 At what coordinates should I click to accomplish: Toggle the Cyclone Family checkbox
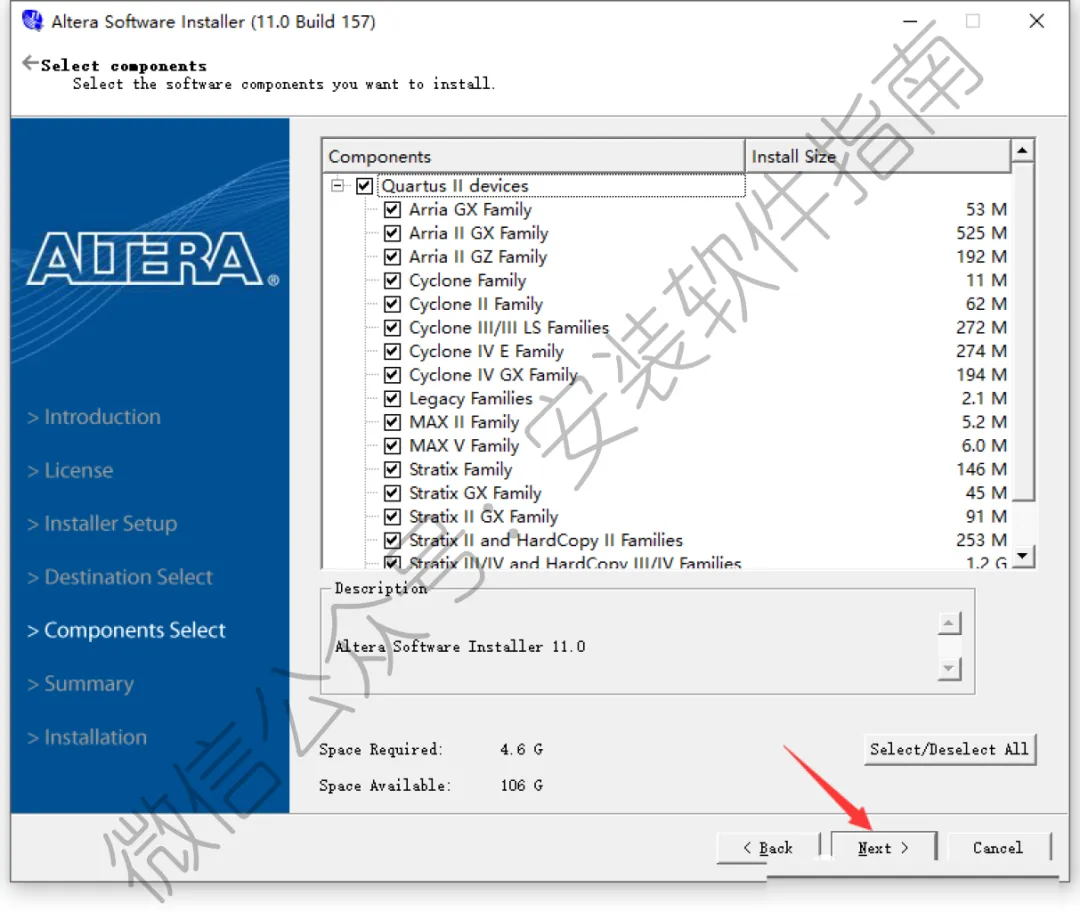(x=393, y=280)
